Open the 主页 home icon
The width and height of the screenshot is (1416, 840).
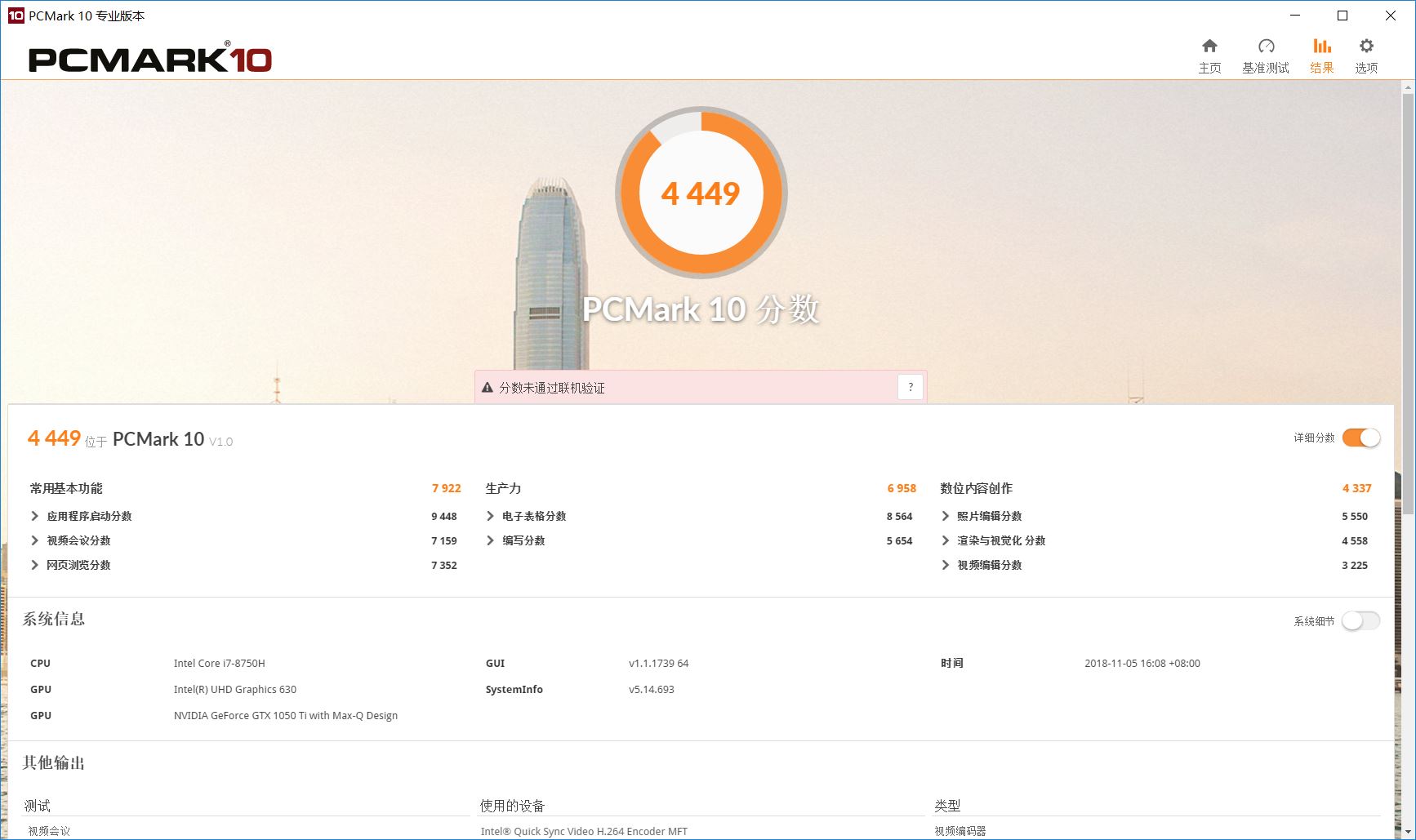pyautogui.click(x=1209, y=46)
